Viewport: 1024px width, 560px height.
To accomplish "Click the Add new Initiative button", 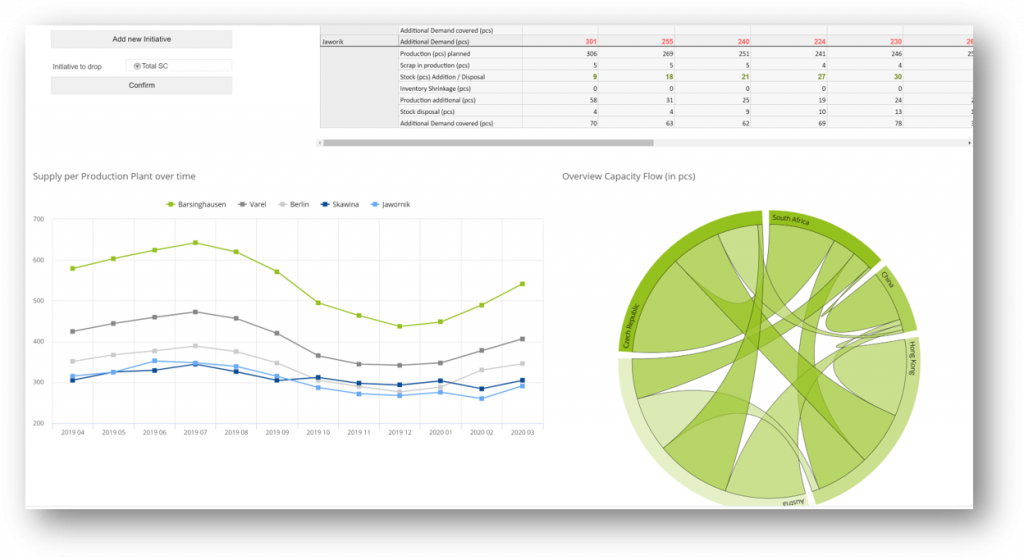I will (x=141, y=39).
